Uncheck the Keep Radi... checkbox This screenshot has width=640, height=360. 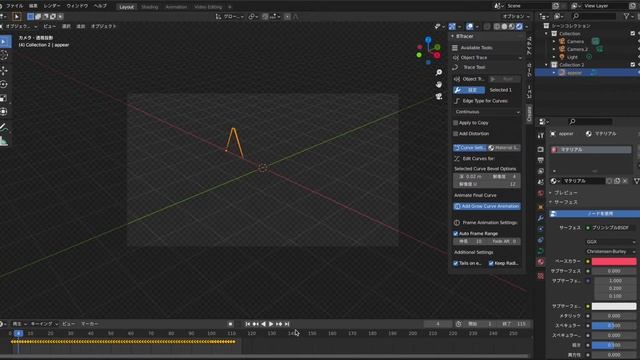click(491, 263)
